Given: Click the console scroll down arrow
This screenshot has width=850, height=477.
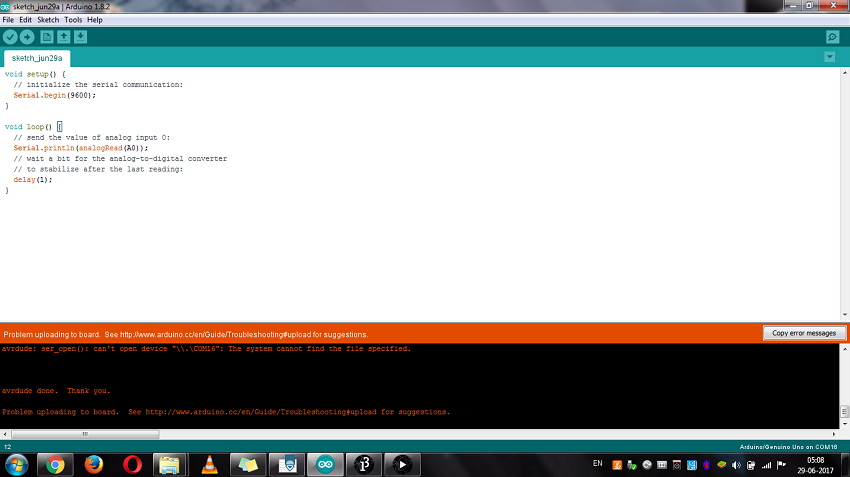Looking at the screenshot, I should point(845,424).
